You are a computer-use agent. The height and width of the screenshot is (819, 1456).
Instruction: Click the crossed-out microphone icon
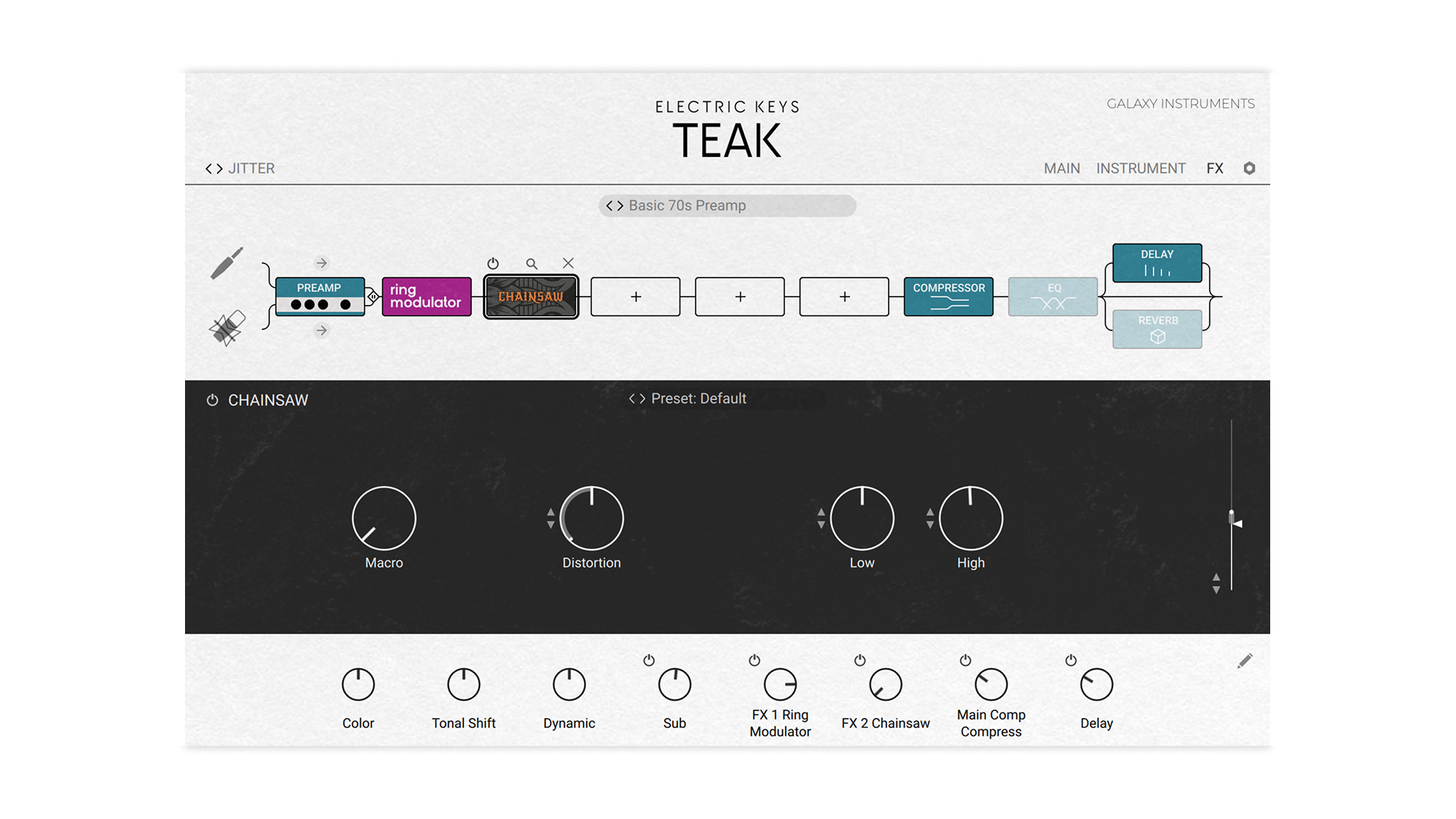226,328
